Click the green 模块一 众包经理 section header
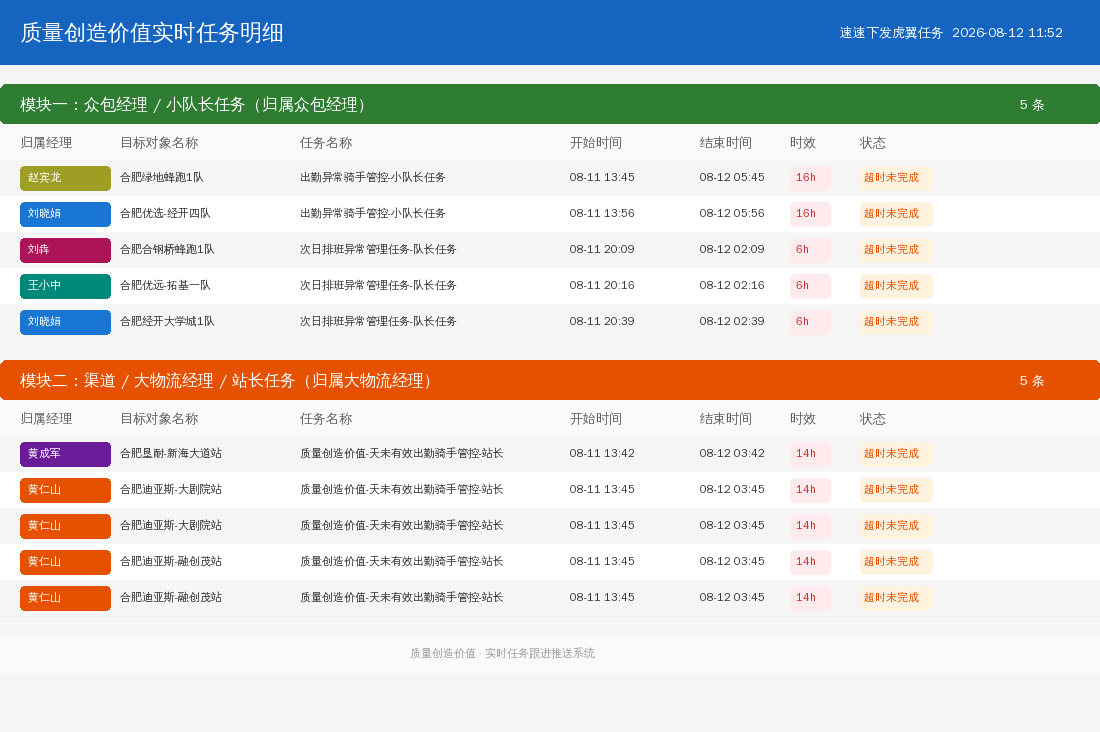The width and height of the screenshot is (1100, 732). pyautogui.click(x=550, y=104)
